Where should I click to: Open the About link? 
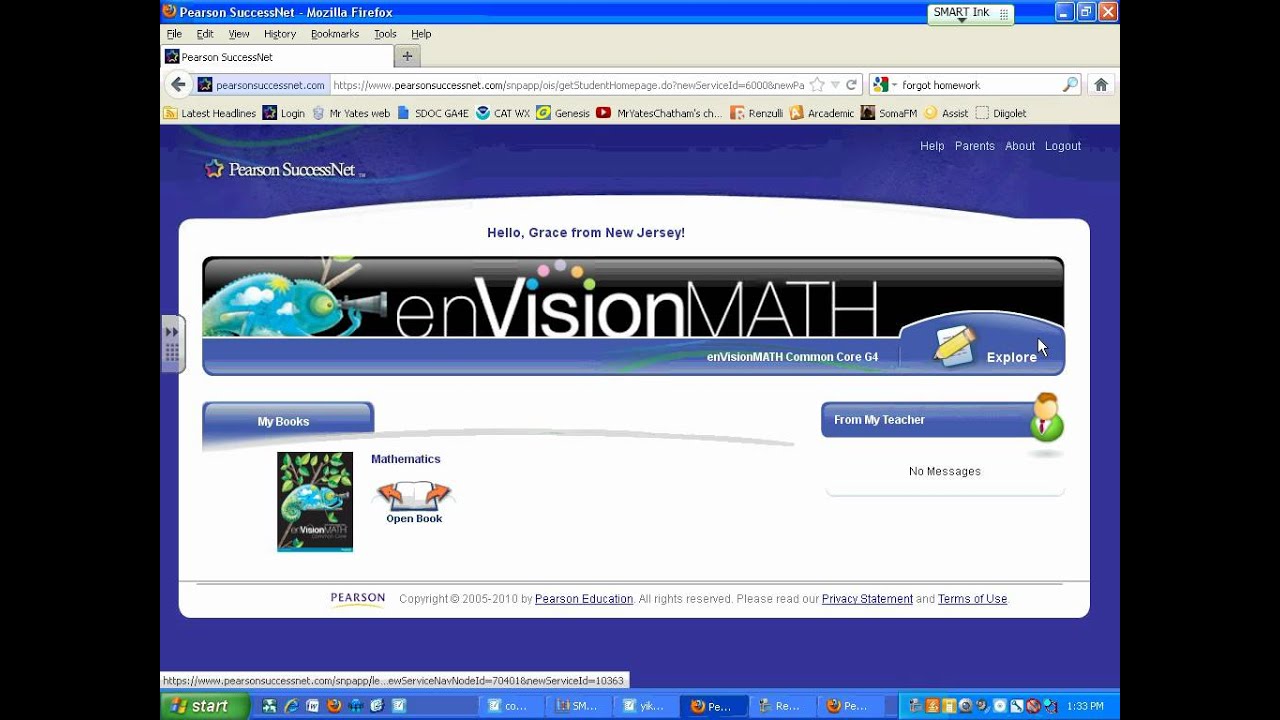1020,146
